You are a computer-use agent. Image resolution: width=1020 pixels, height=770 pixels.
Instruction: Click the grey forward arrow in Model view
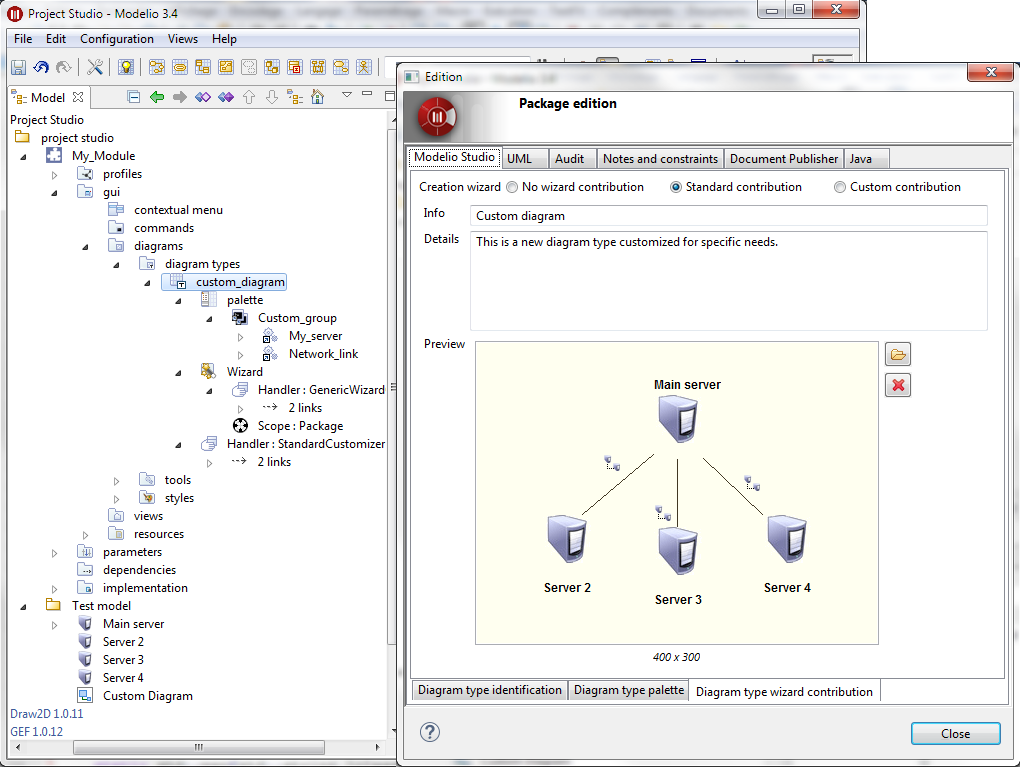(x=180, y=98)
